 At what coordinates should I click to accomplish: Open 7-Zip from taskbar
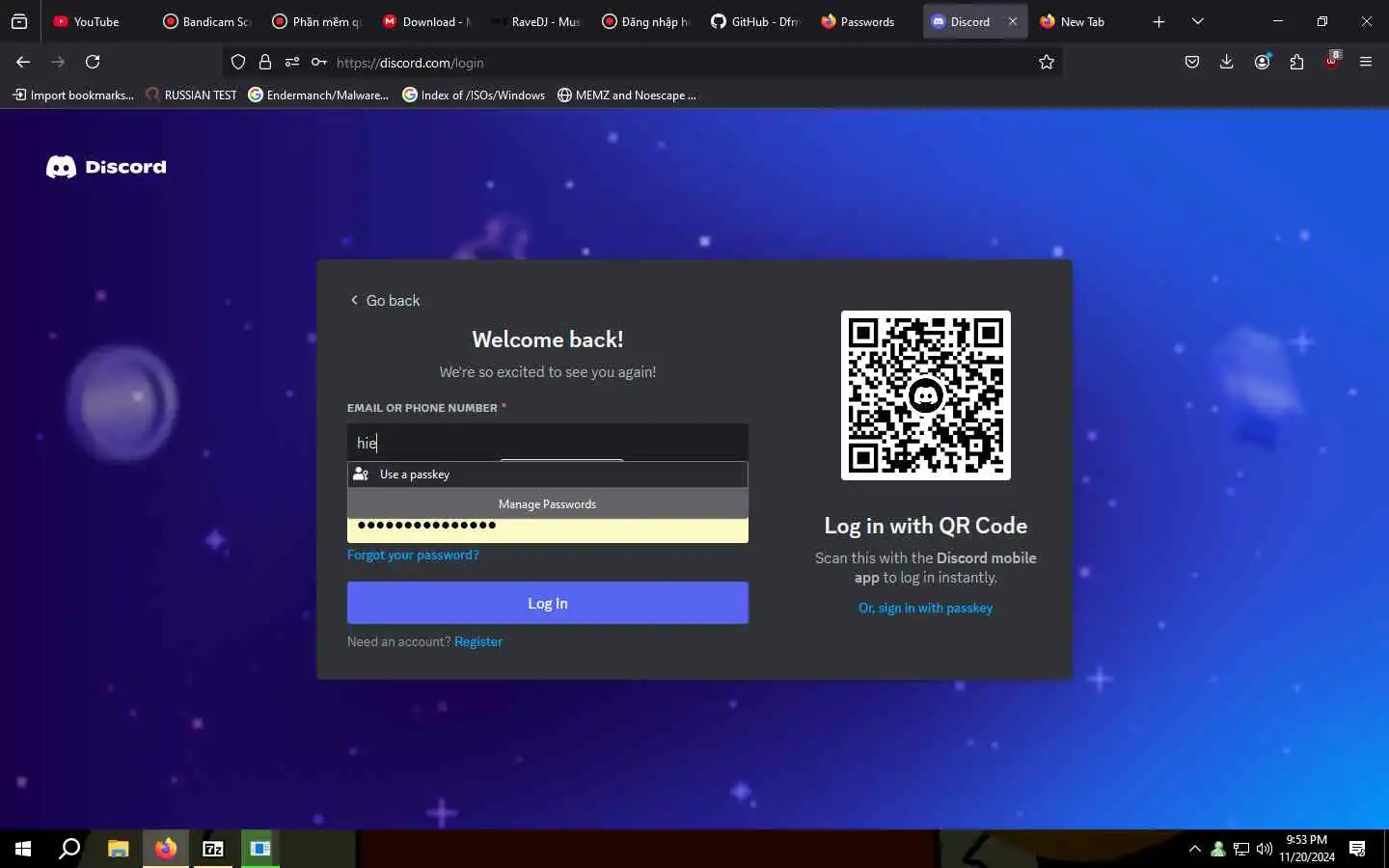pos(213,849)
